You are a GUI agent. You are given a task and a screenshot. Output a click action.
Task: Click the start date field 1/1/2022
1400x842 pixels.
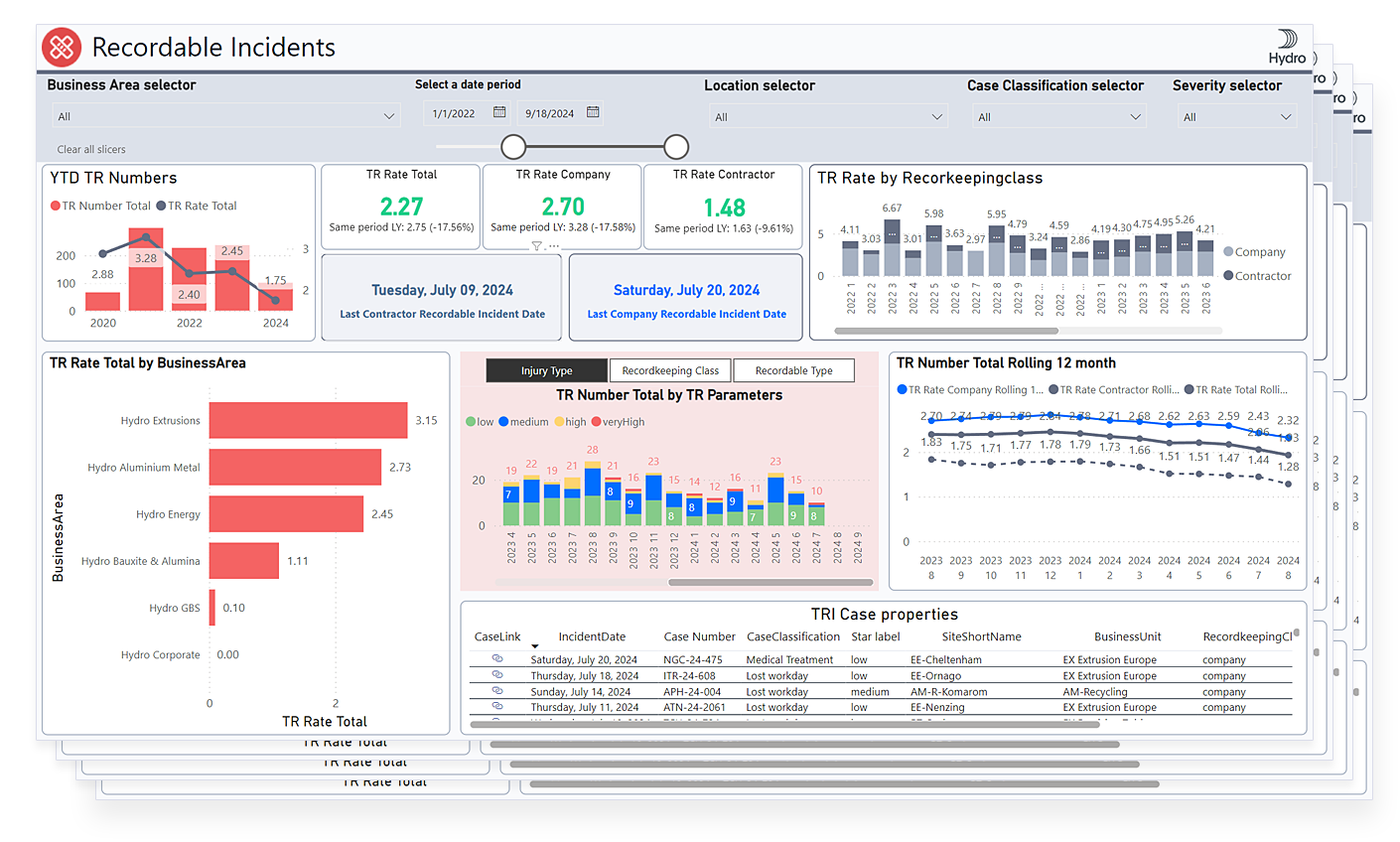(x=467, y=113)
